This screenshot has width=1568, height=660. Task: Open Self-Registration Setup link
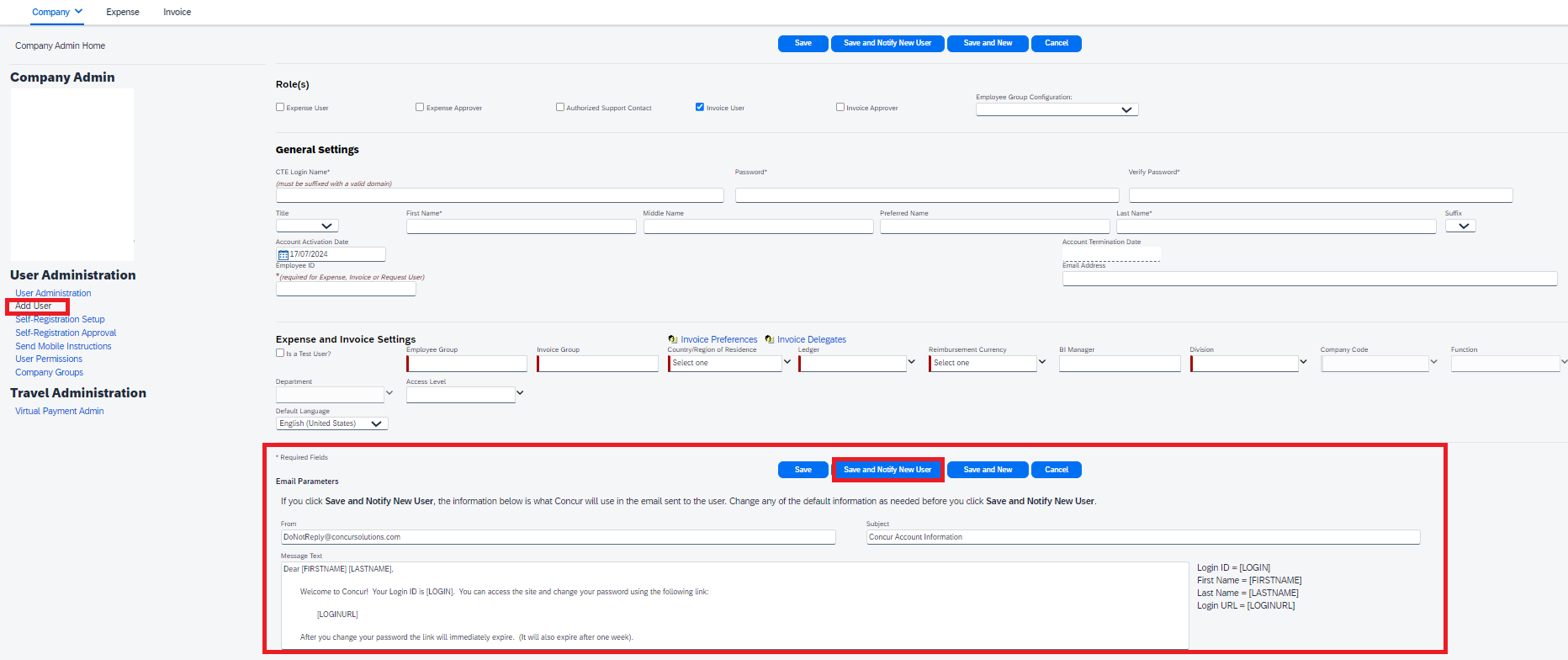click(60, 319)
